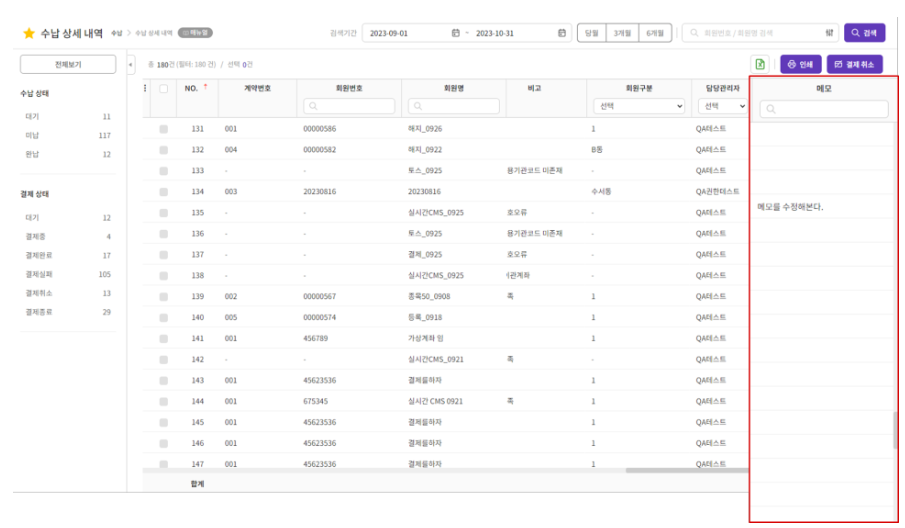
Task: Check the checkbox for row 132
Action: (164, 150)
